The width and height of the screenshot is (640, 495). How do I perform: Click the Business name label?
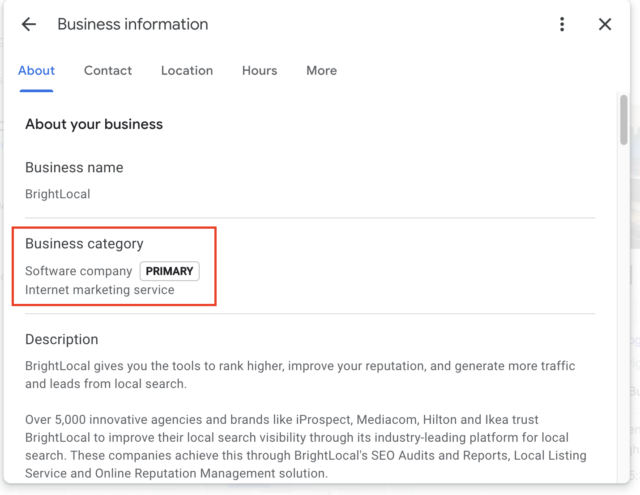click(74, 167)
